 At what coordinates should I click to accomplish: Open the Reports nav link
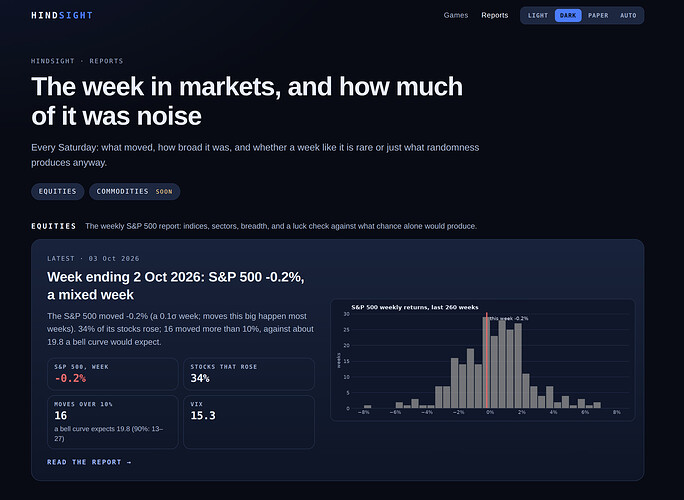[x=495, y=15]
